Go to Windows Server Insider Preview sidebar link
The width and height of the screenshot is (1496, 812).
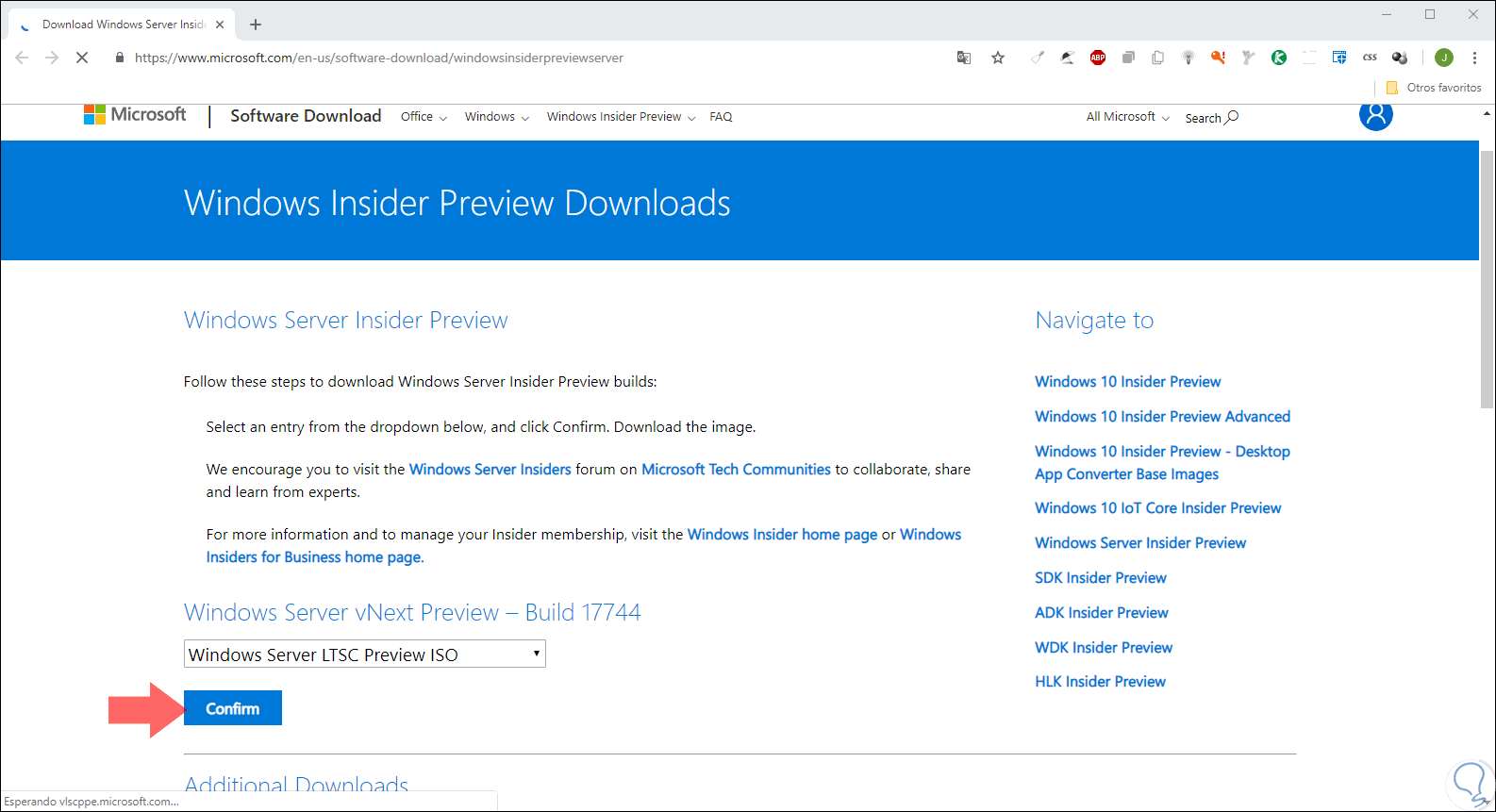(x=1140, y=543)
